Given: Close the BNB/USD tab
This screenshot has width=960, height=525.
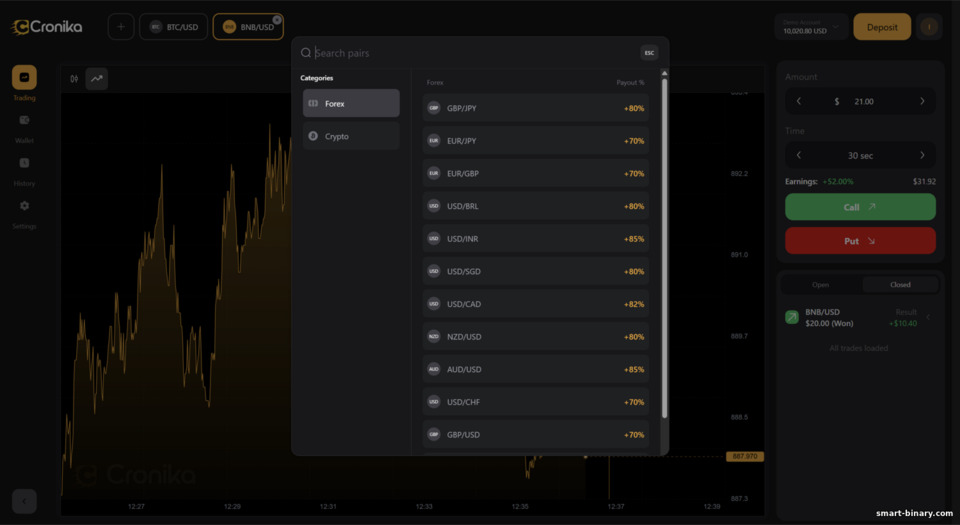Looking at the screenshot, I should [277, 18].
